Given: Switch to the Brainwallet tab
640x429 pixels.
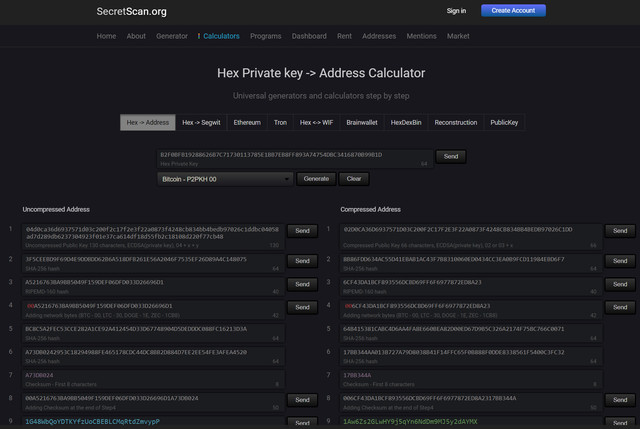Looking at the screenshot, I should click(362, 122).
